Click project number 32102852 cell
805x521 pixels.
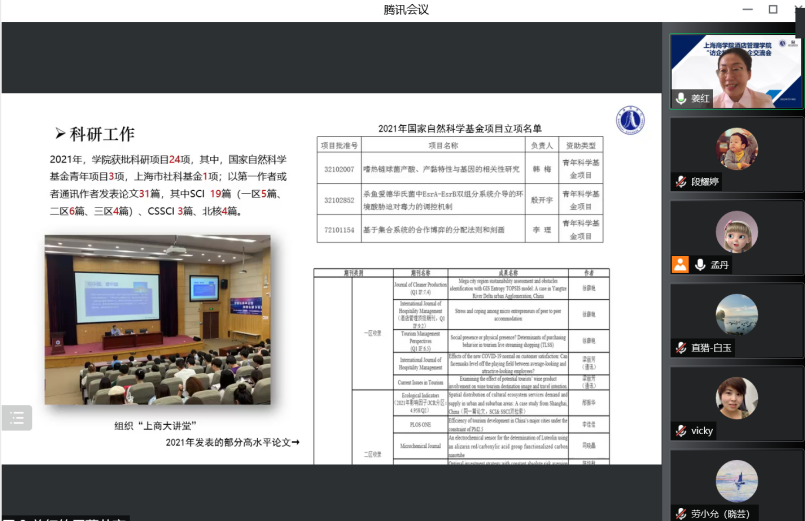click(x=339, y=200)
